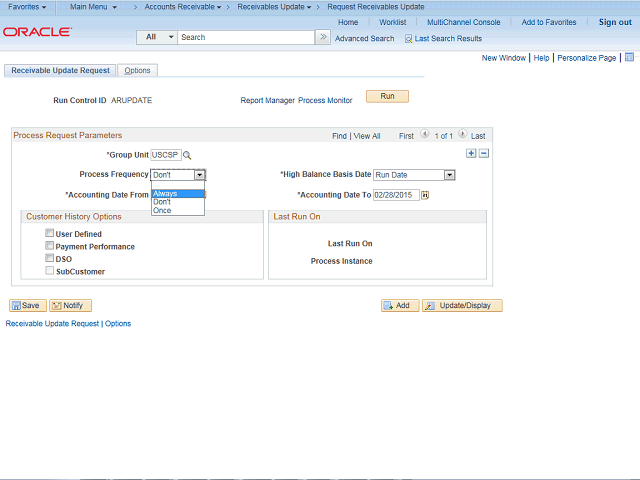The width and height of the screenshot is (640, 480).
Task: Enable the User Defined checkbox
Action: tap(49, 233)
